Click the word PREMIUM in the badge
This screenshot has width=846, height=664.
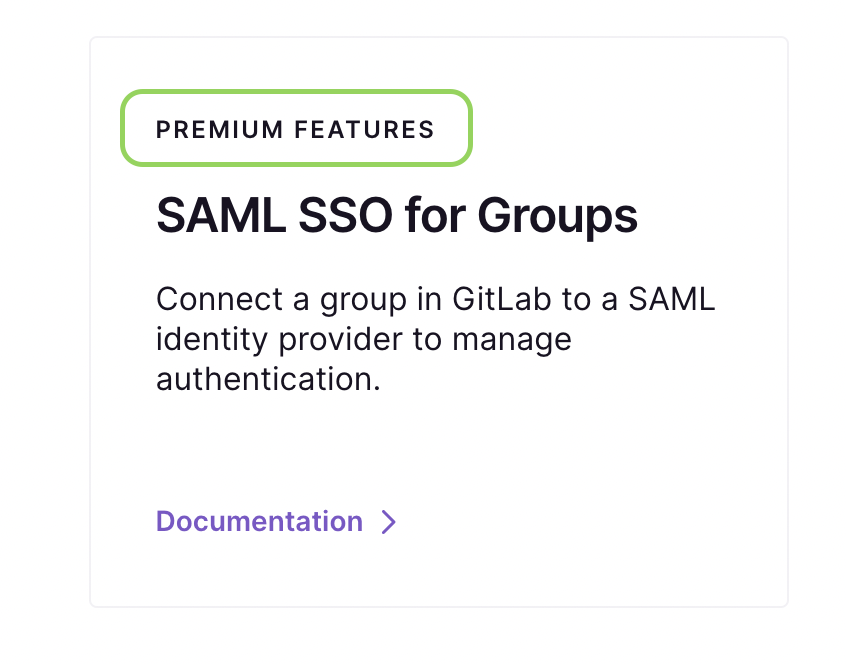click(x=220, y=130)
